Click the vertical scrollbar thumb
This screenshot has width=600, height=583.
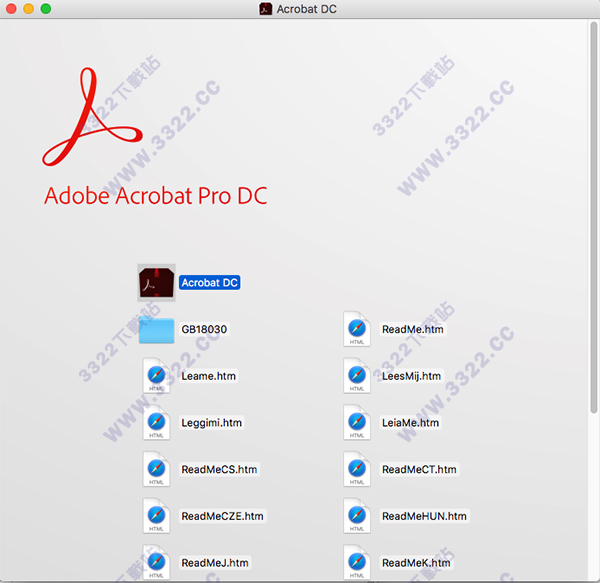pos(593,217)
